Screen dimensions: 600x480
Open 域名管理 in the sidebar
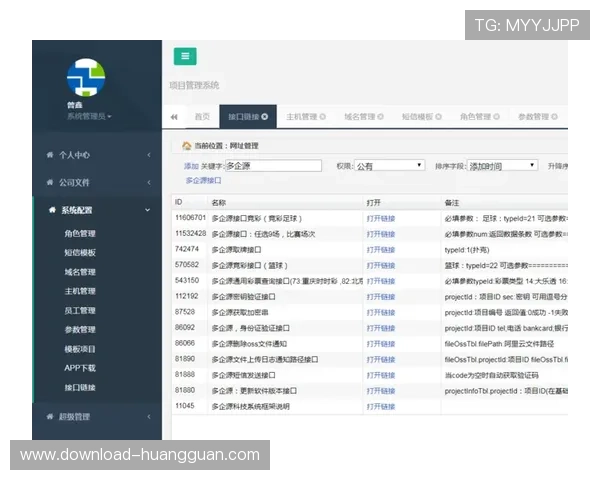[x=80, y=272]
